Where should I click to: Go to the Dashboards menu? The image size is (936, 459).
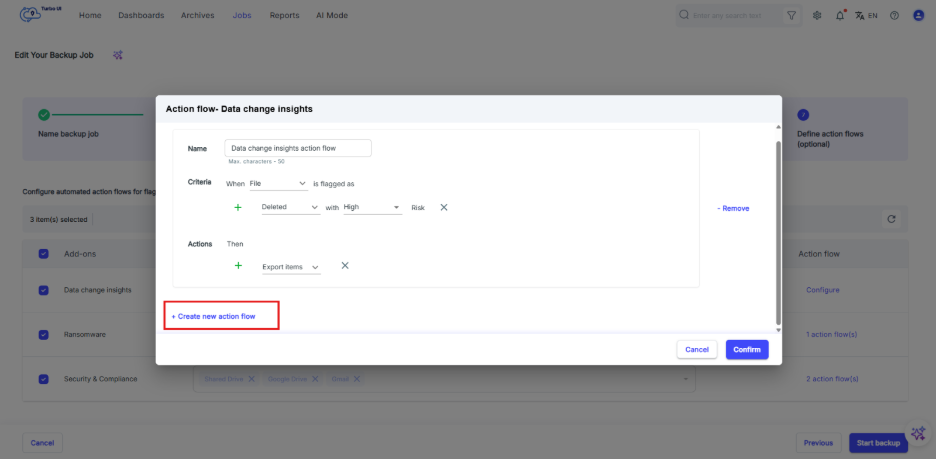click(x=141, y=16)
